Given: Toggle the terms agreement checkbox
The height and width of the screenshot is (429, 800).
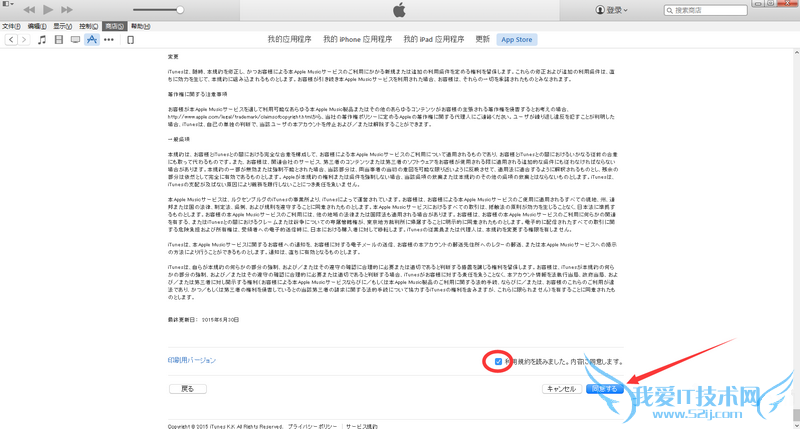Looking at the screenshot, I should click(498, 362).
